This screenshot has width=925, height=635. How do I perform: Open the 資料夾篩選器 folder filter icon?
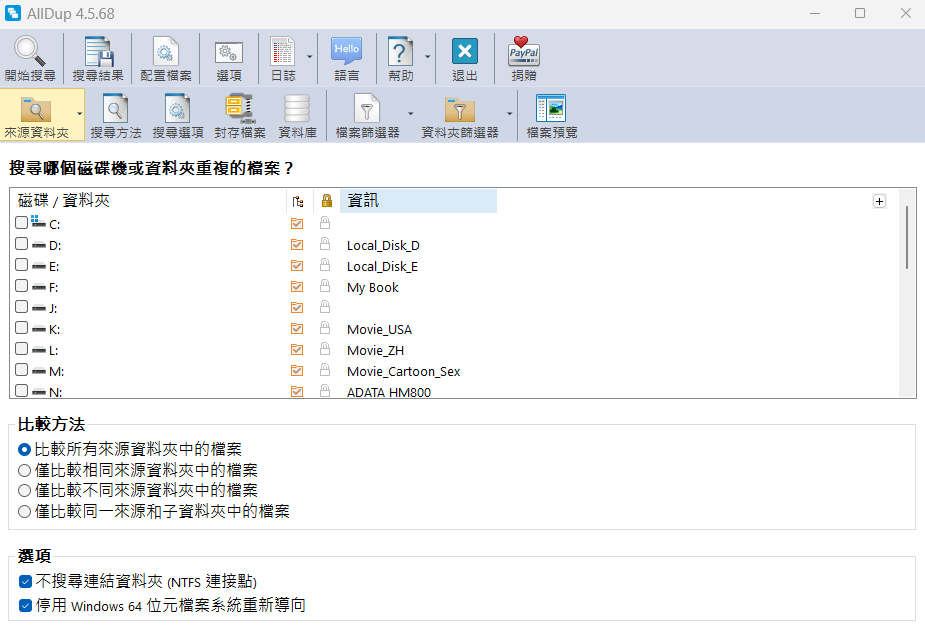(x=460, y=110)
